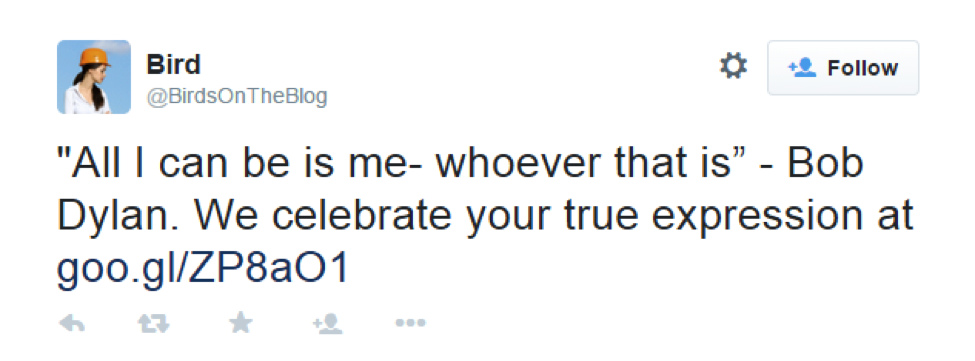Open the goo.gl/ZP8aO1 shortened link

click(202, 269)
